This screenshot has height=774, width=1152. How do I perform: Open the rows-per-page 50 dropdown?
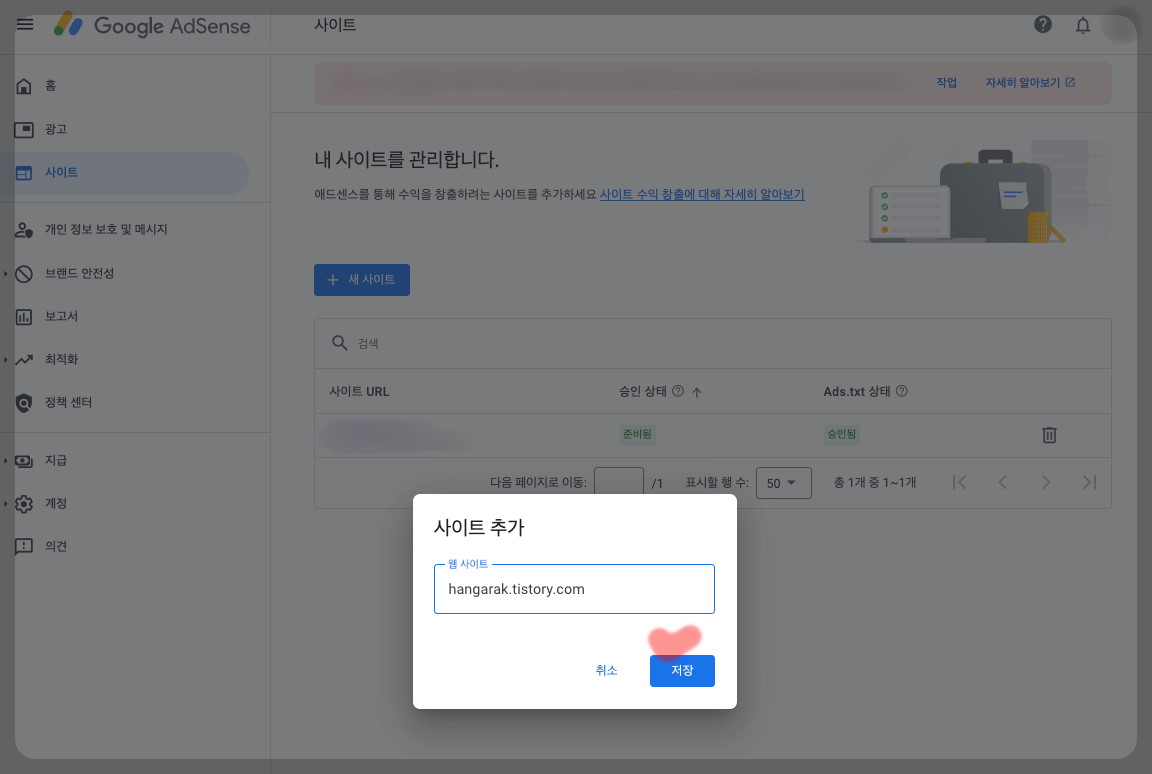coord(783,482)
